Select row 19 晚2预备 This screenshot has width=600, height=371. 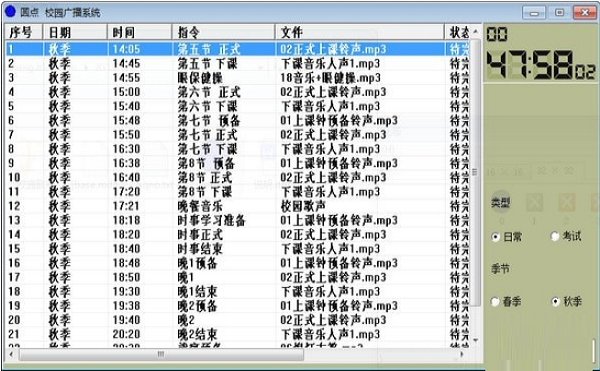pyautogui.click(x=237, y=306)
